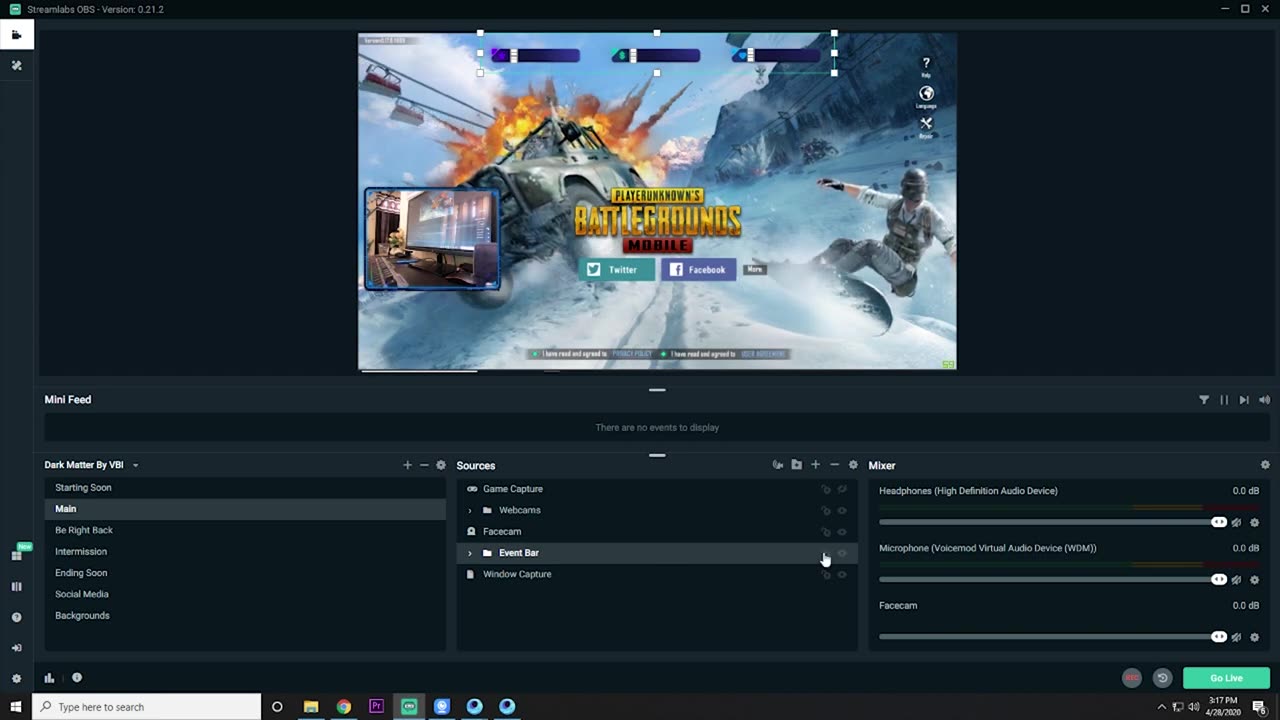This screenshot has width=1280, height=720.
Task: Add a new source with plus icon
Action: (x=815, y=465)
